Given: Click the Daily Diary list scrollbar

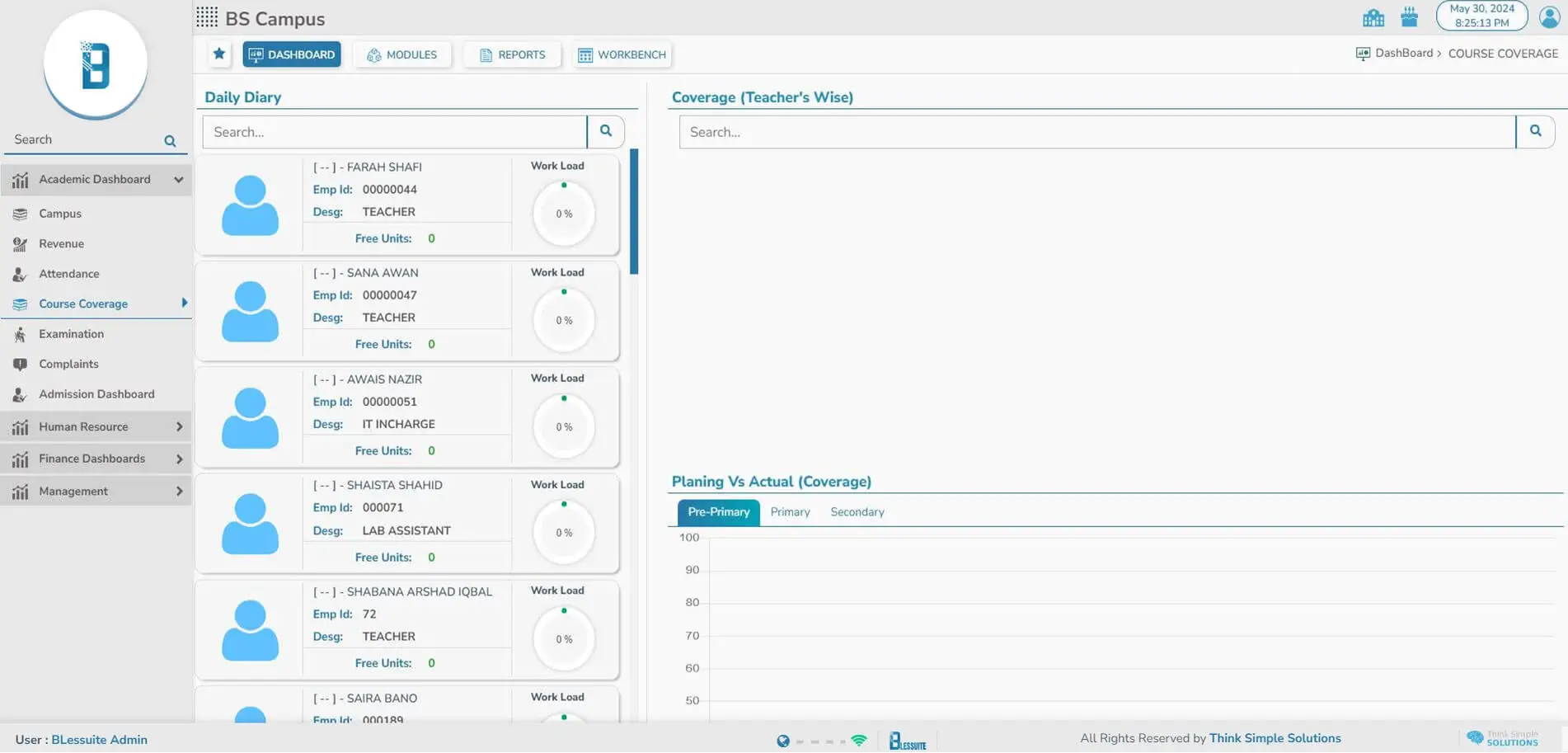Looking at the screenshot, I should tap(633, 212).
